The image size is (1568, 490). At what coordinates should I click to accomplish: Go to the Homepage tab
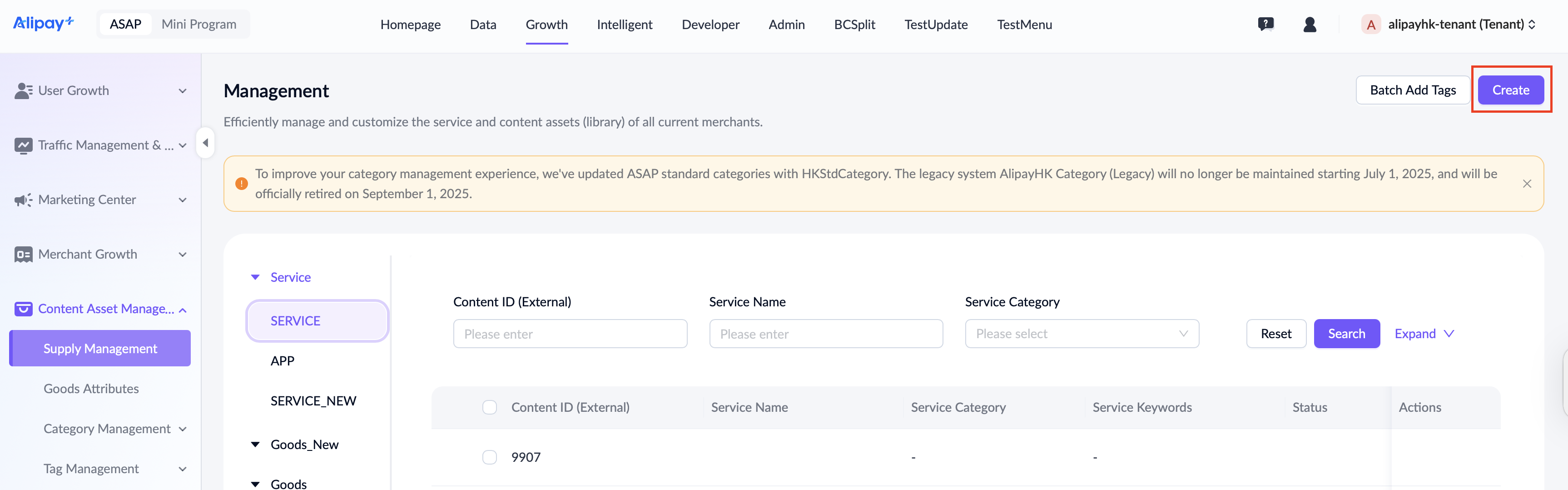pos(410,25)
